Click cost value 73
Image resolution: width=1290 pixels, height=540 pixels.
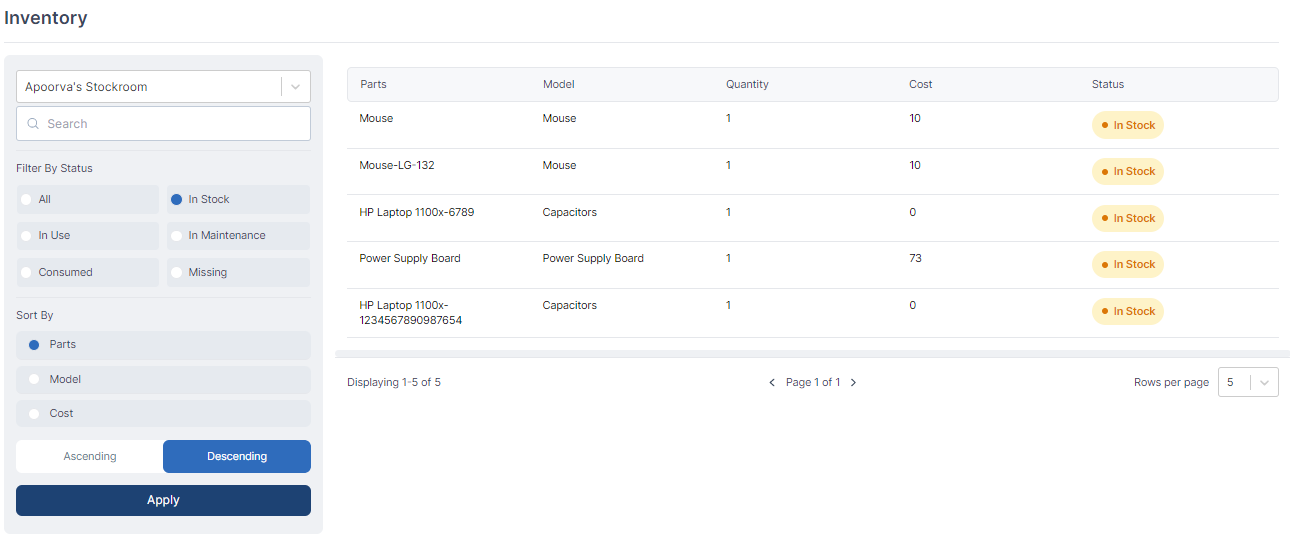tap(915, 258)
